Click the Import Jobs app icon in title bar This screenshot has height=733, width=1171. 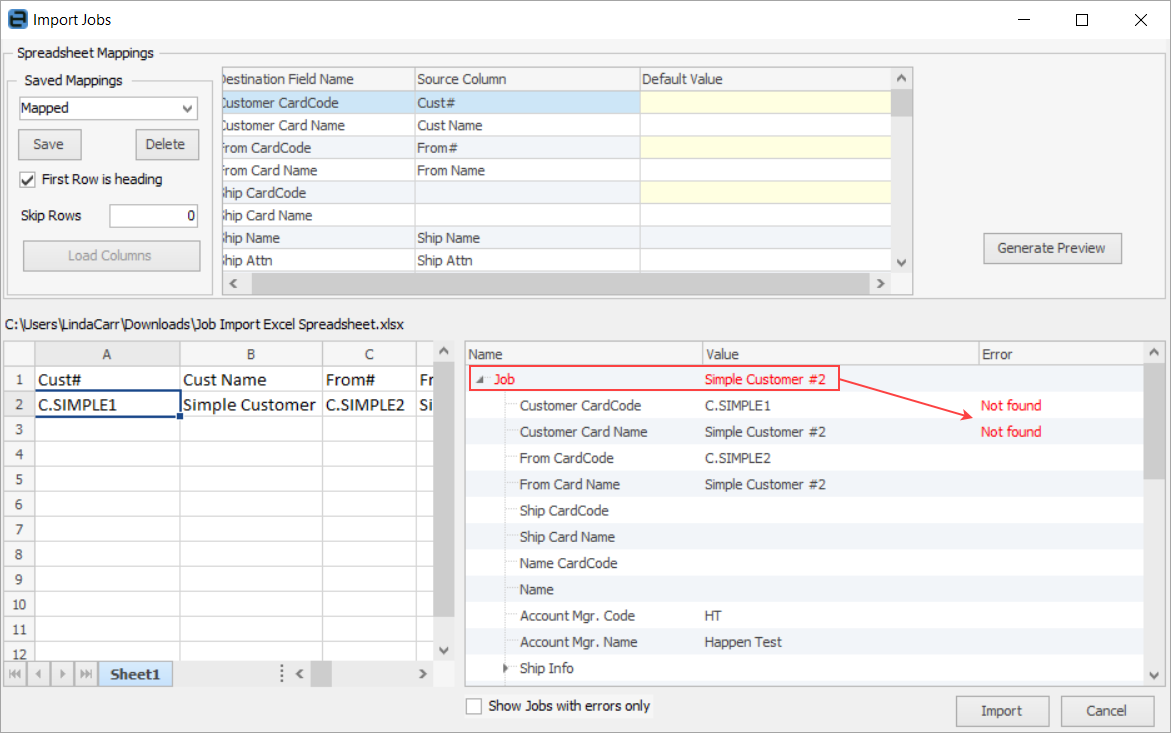pos(17,19)
